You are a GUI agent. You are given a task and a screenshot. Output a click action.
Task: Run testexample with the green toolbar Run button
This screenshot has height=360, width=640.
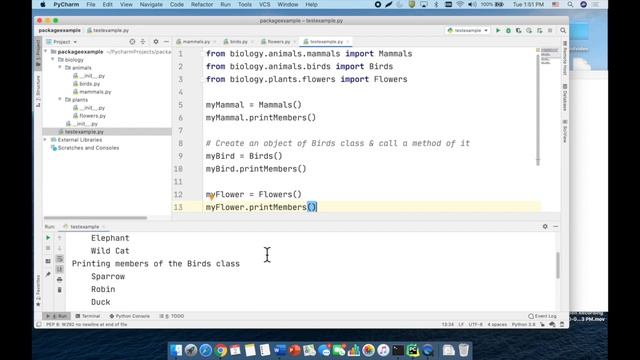(x=498, y=31)
